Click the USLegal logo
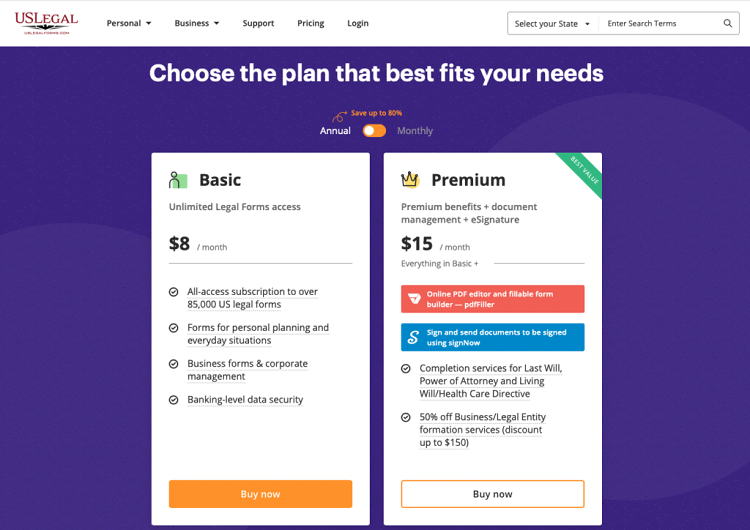This screenshot has width=750, height=530. pyautogui.click(x=46, y=23)
